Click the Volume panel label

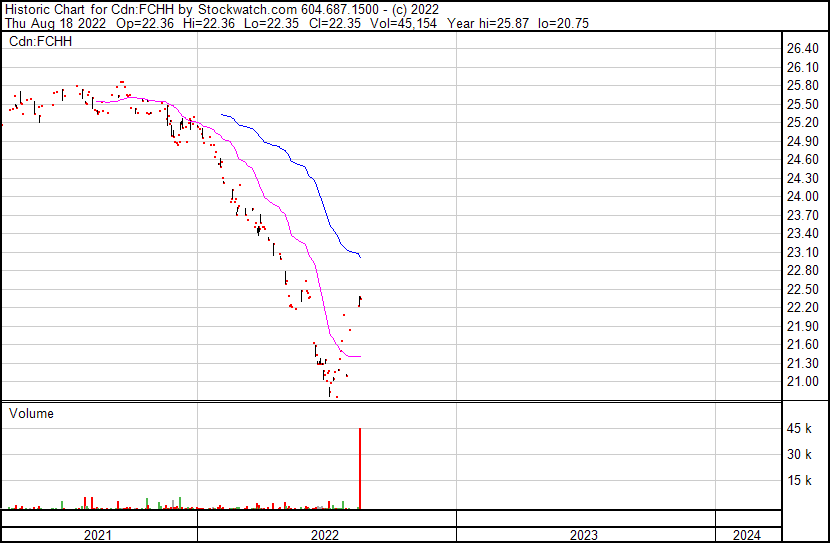(31, 413)
